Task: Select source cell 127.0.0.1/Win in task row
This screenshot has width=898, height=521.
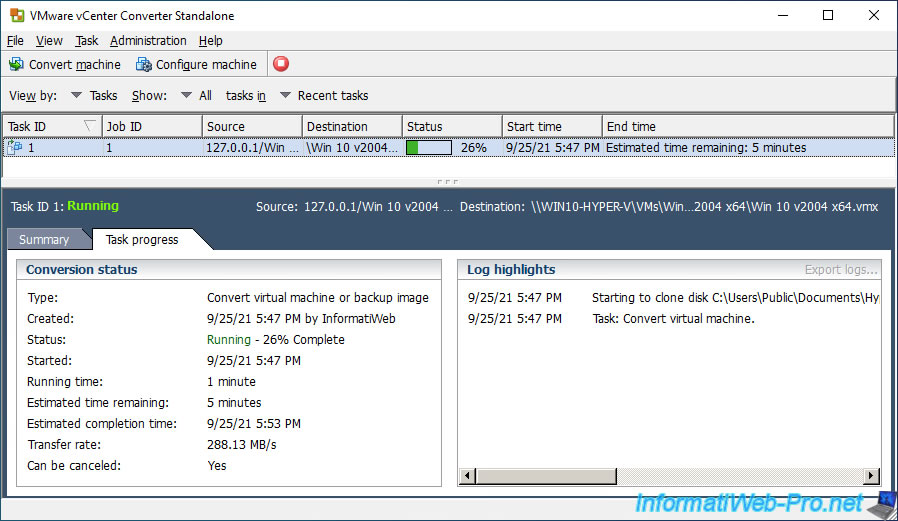Action: point(252,148)
